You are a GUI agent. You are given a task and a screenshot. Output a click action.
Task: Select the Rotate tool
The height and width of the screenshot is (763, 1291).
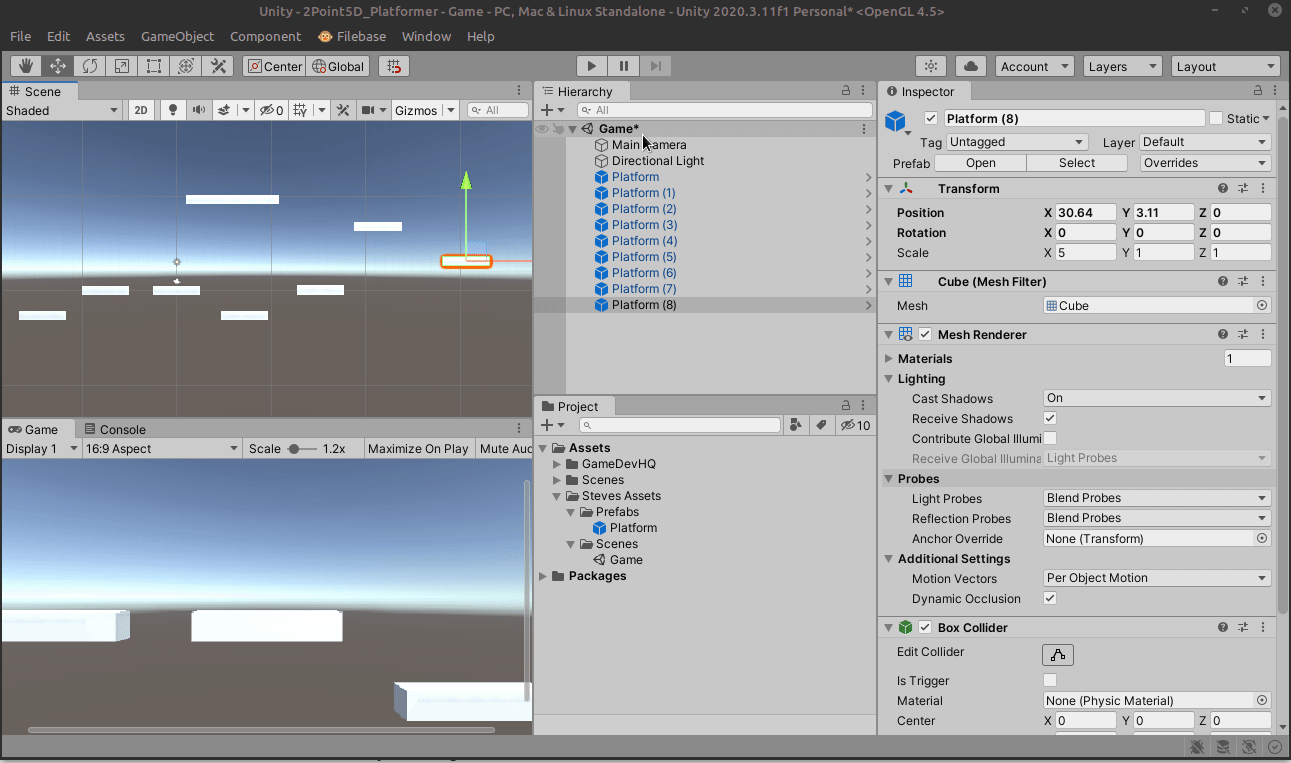pos(90,66)
